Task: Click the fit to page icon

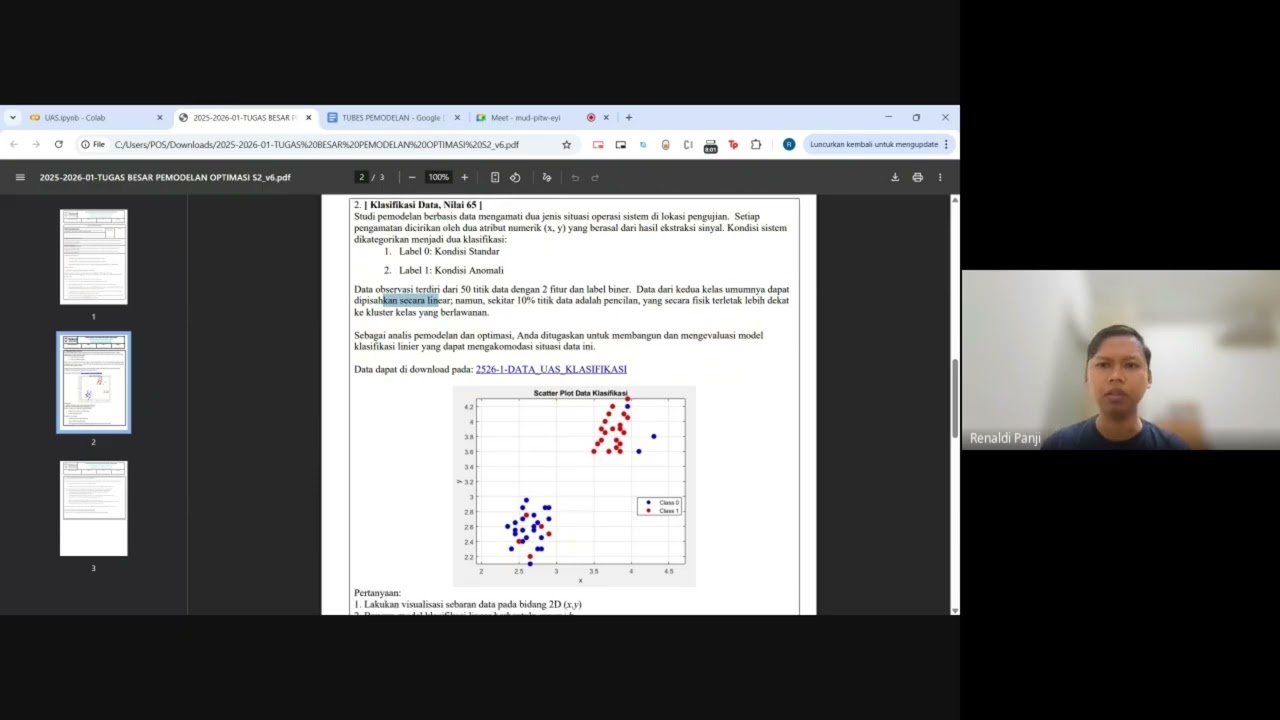Action: click(495, 177)
